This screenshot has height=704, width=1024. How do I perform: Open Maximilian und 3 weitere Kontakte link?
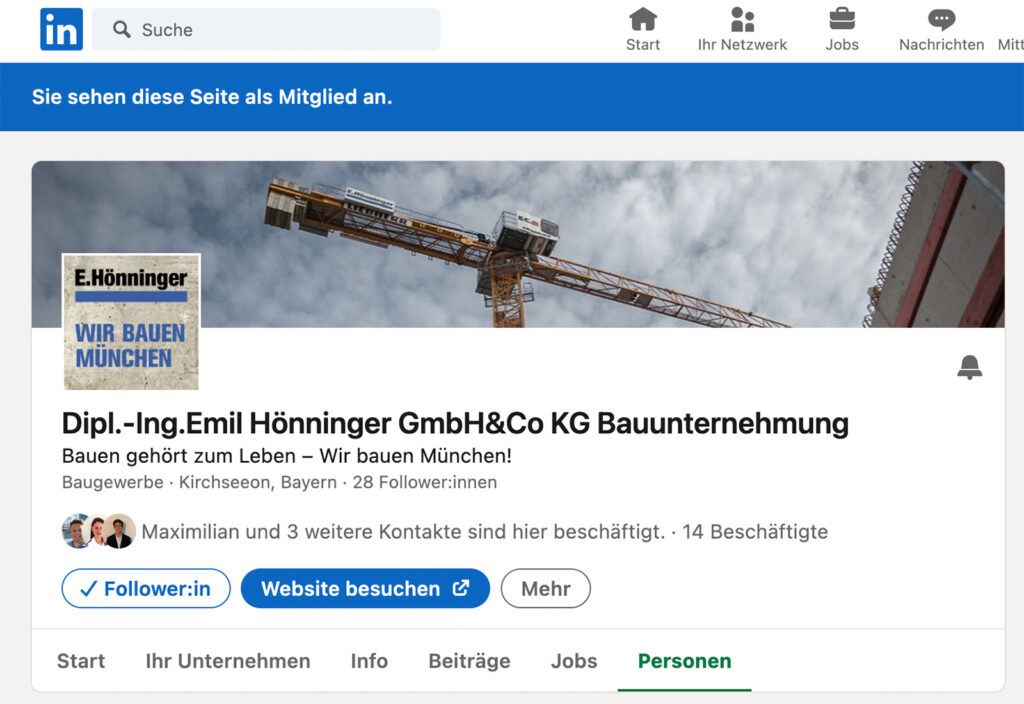403,532
